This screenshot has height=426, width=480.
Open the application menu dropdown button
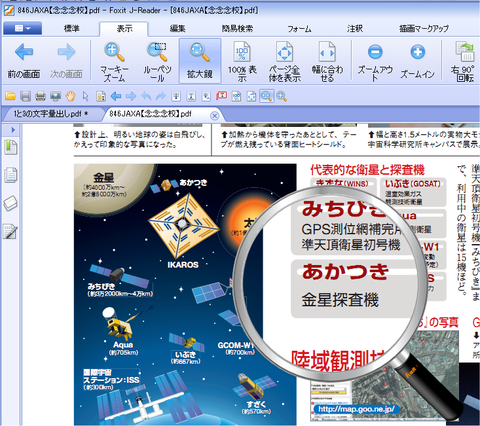tap(22, 28)
